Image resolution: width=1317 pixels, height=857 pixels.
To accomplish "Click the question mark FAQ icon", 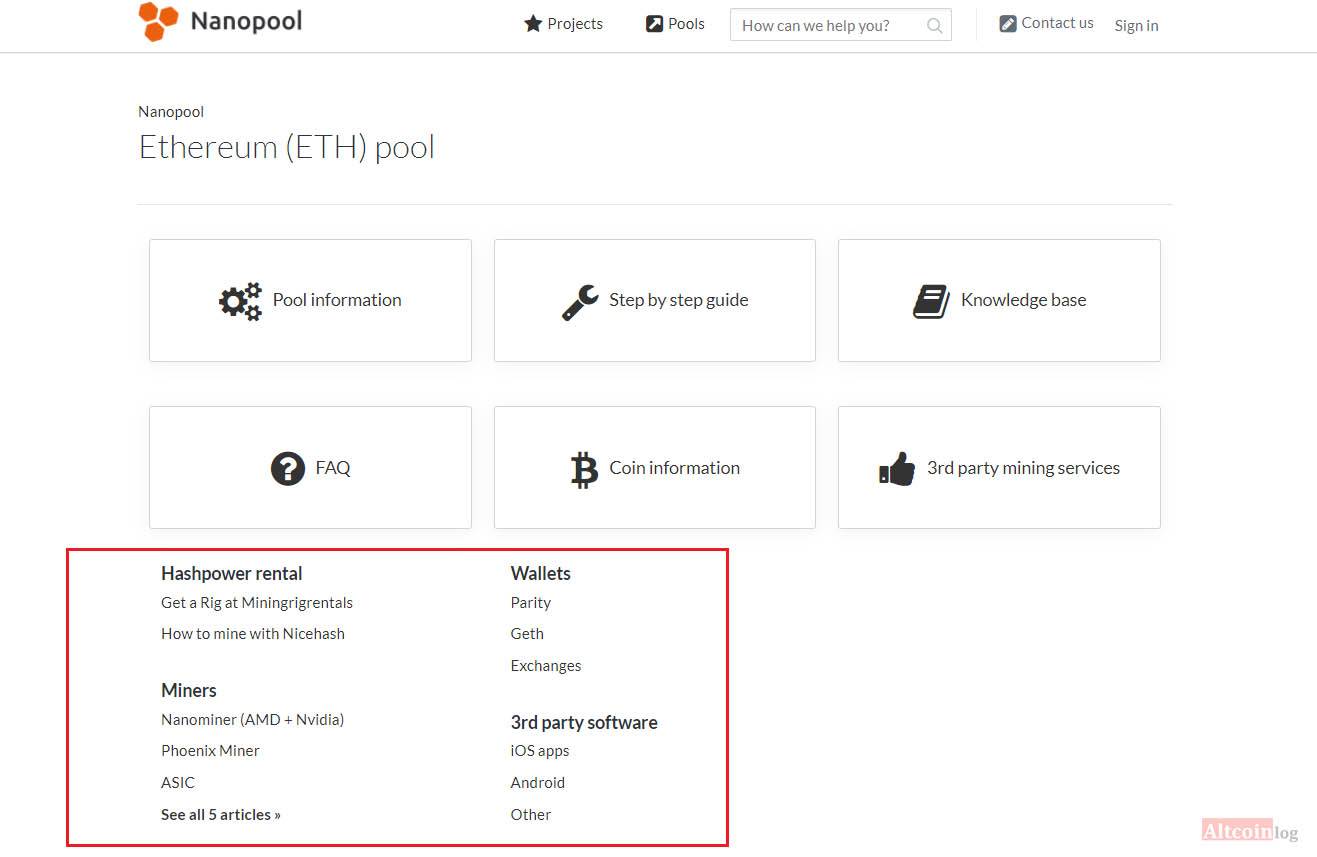I will 288,468.
